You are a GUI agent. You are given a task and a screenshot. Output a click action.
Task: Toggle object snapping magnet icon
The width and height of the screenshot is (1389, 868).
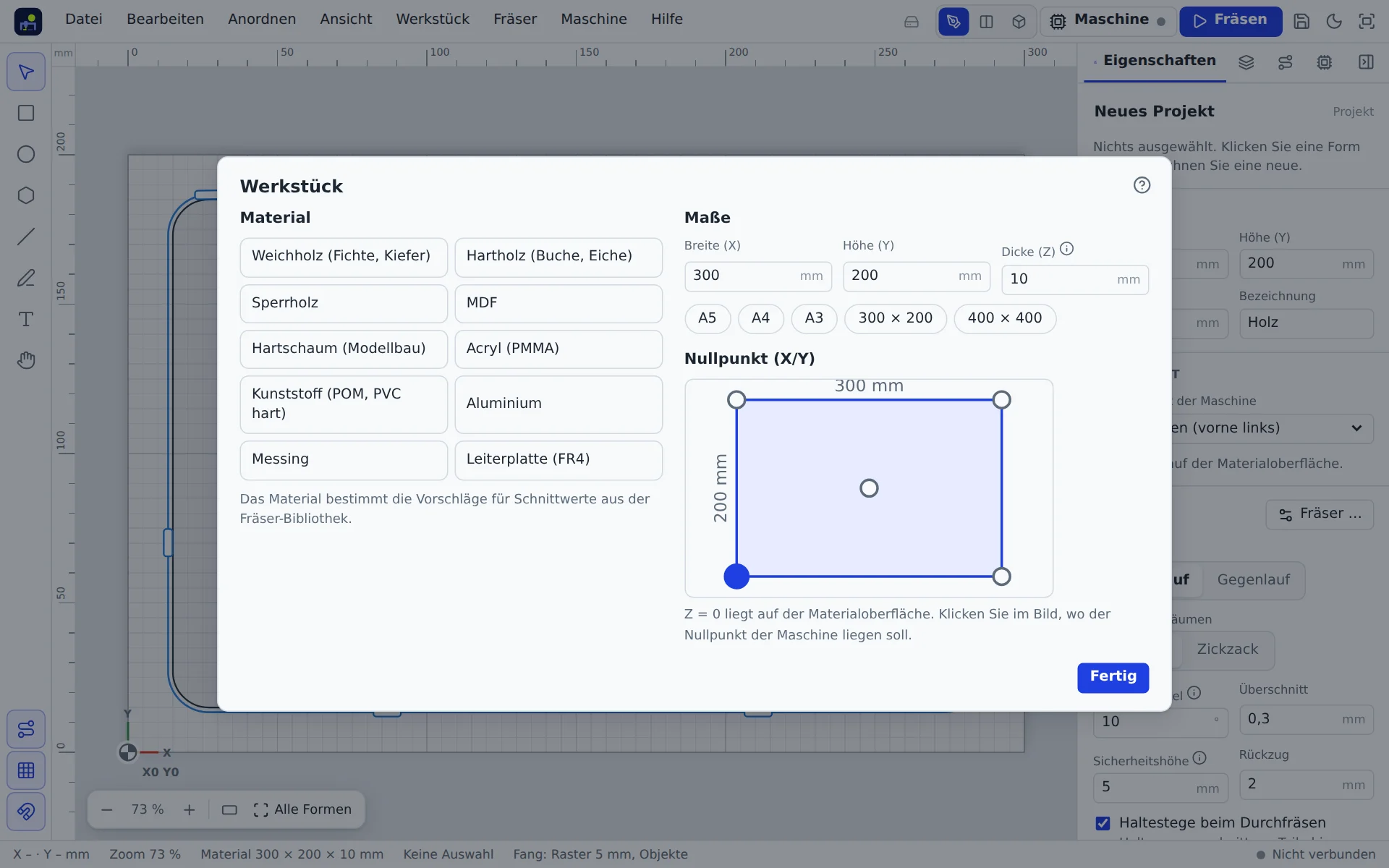point(26,812)
